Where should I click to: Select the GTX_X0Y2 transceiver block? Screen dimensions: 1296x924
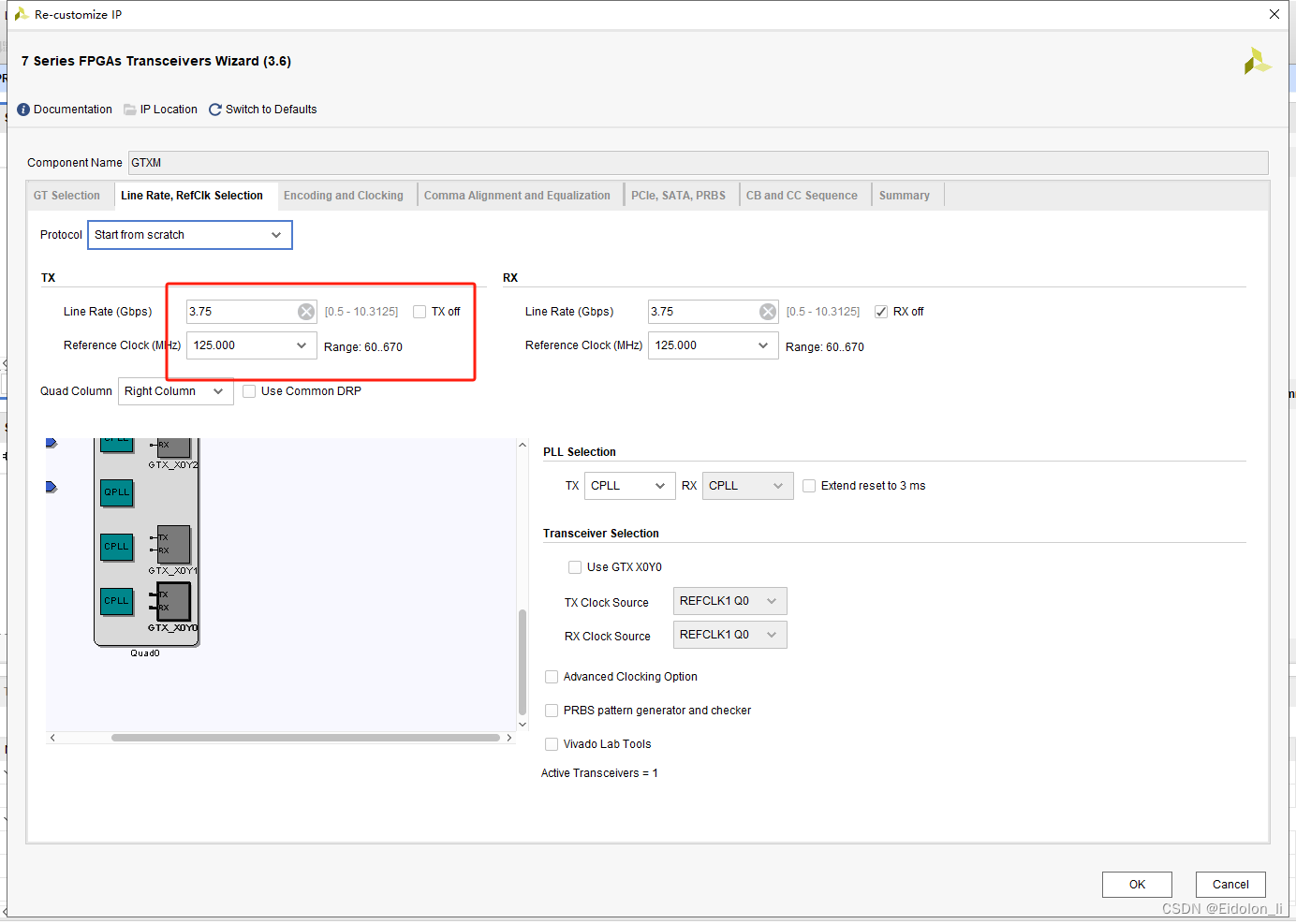(174, 447)
